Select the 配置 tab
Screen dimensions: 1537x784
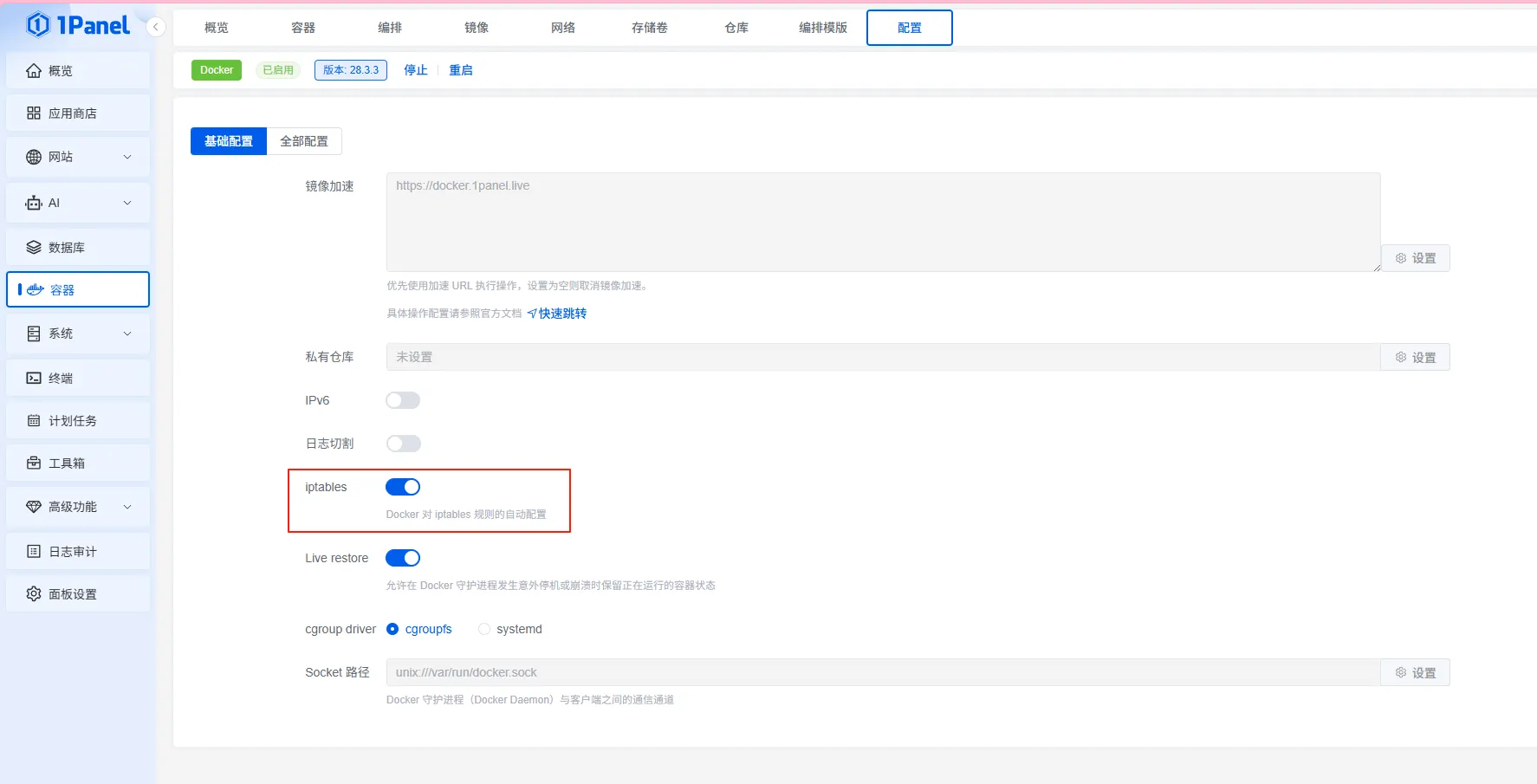[x=910, y=28]
